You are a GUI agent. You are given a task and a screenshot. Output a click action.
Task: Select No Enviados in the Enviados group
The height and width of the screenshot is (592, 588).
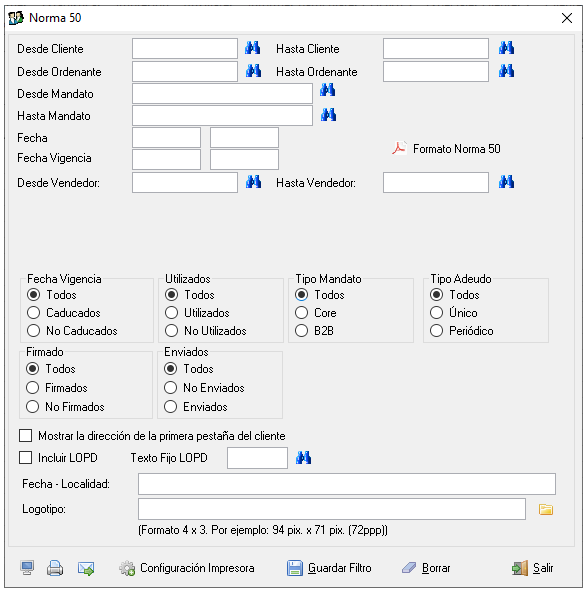pyautogui.click(x=204, y=388)
